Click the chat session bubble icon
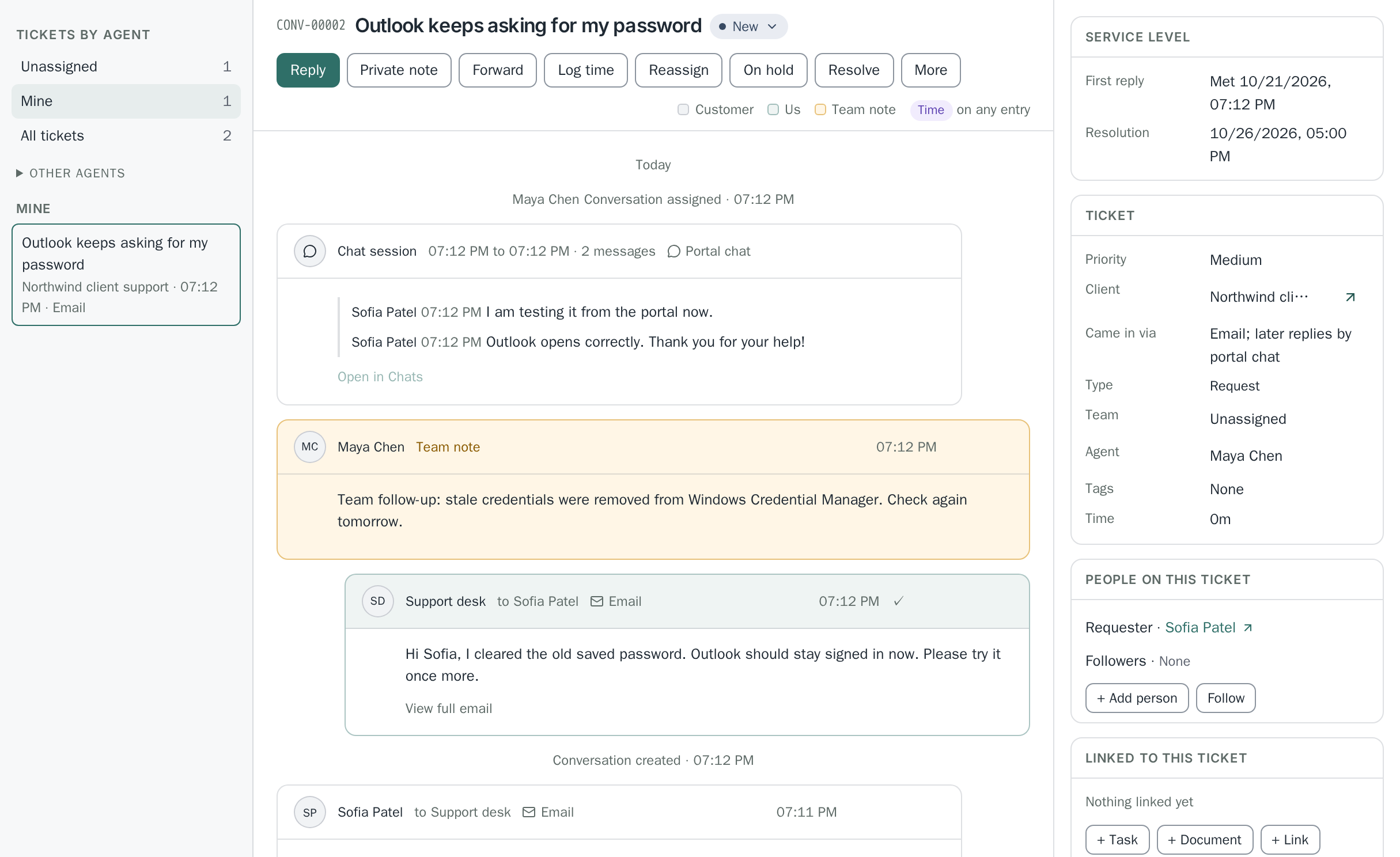The height and width of the screenshot is (857, 1400). point(310,251)
